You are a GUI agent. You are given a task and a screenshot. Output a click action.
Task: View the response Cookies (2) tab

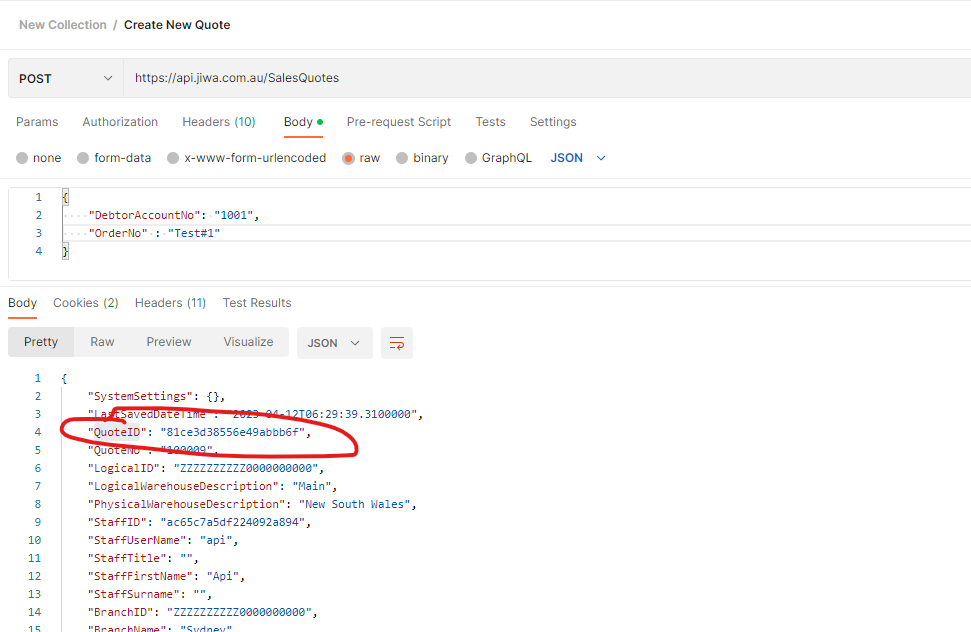tap(86, 303)
